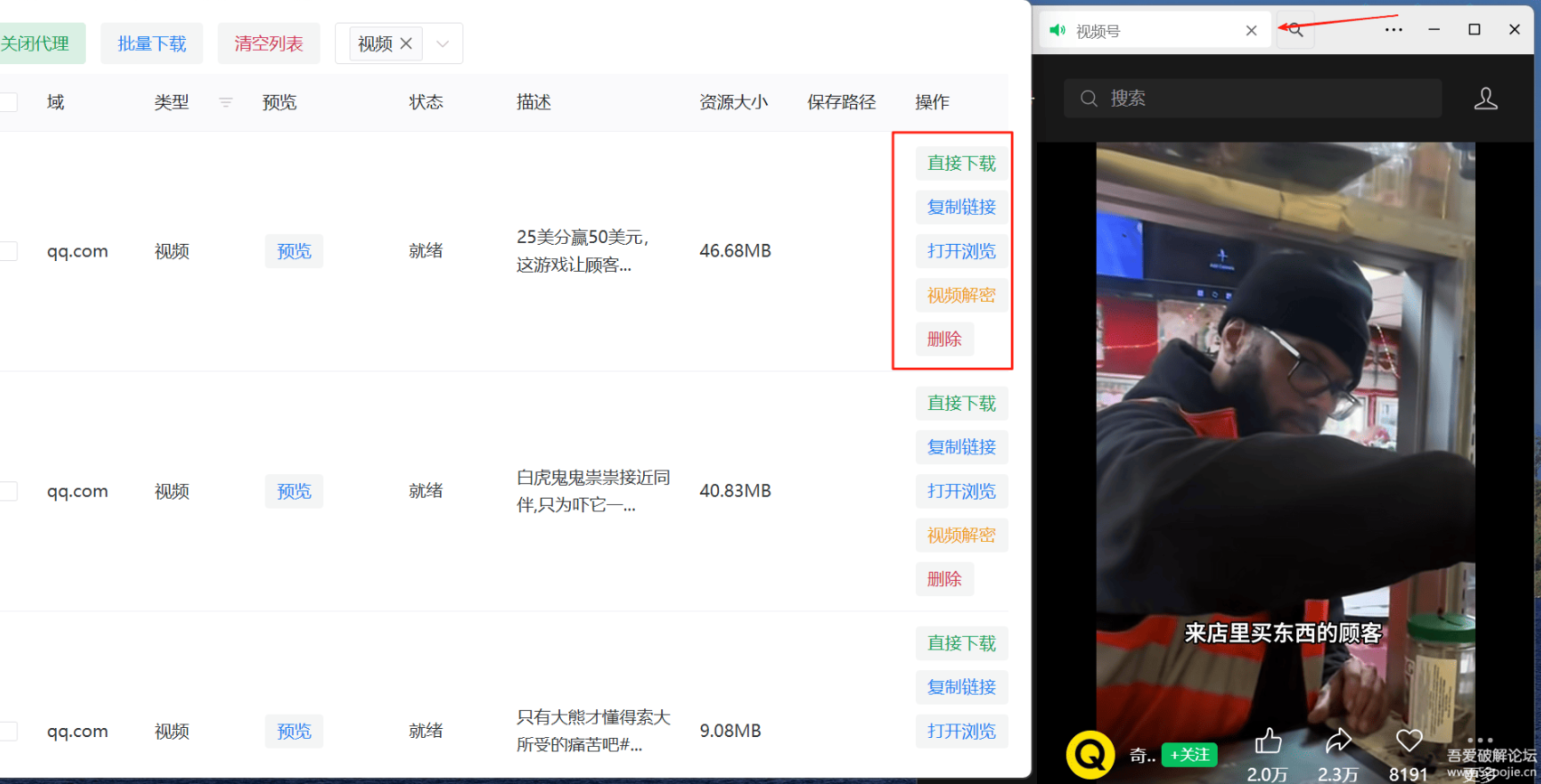
Task: Click the 9.08MB size cell
Action: point(730,732)
